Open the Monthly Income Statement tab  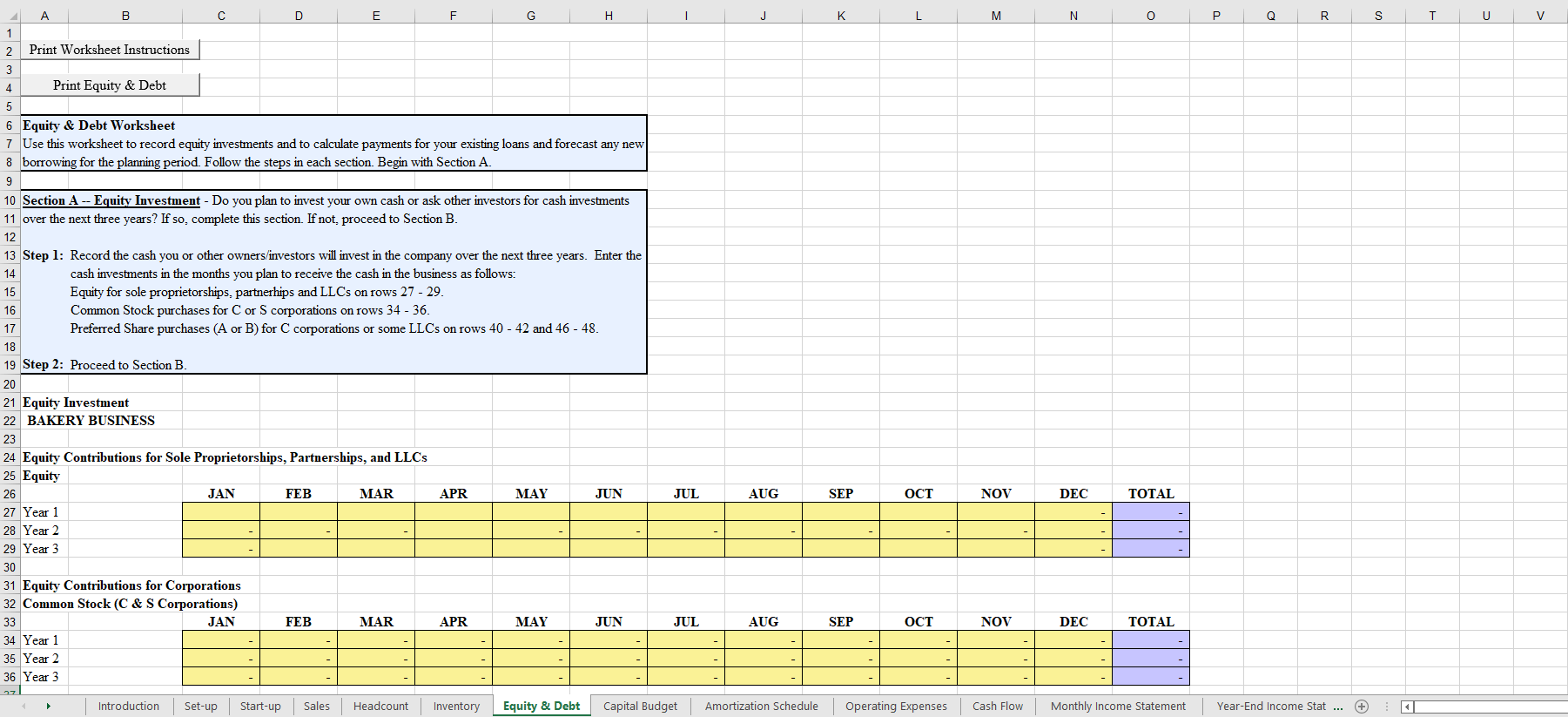click(1118, 707)
